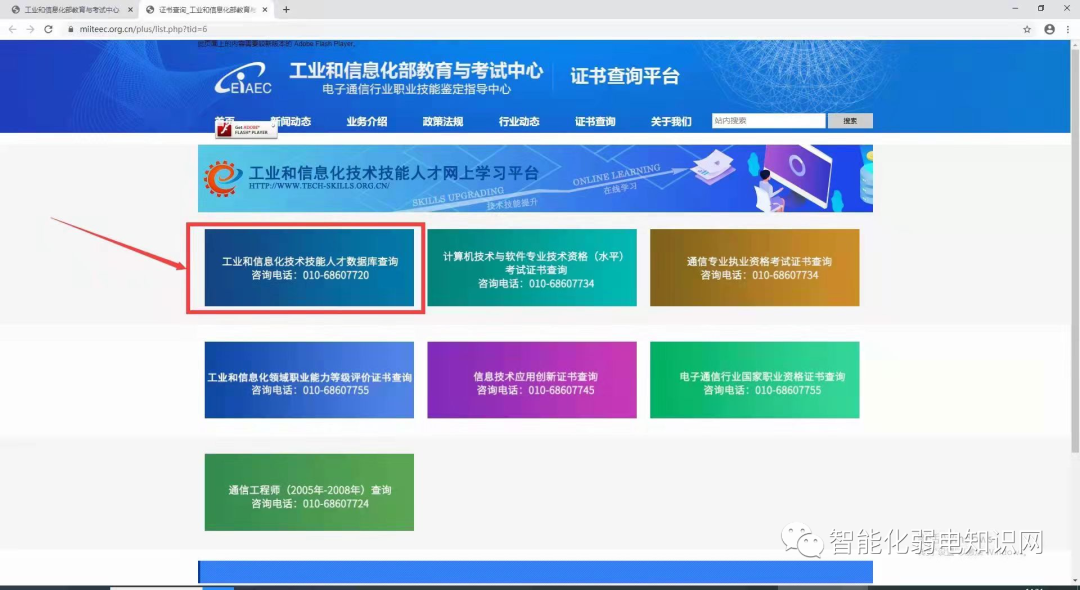Open 行业动态 in the navigation menu
The width and height of the screenshot is (1080, 590).
[x=519, y=121]
